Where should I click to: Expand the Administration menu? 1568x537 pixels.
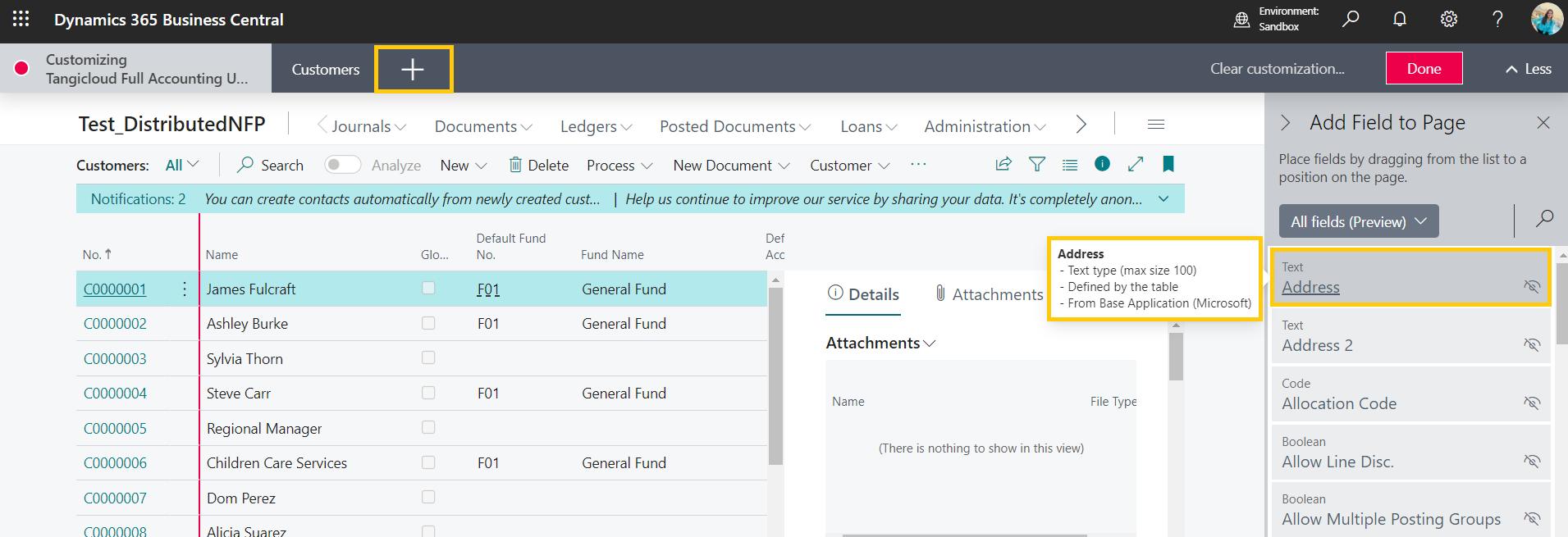point(985,126)
